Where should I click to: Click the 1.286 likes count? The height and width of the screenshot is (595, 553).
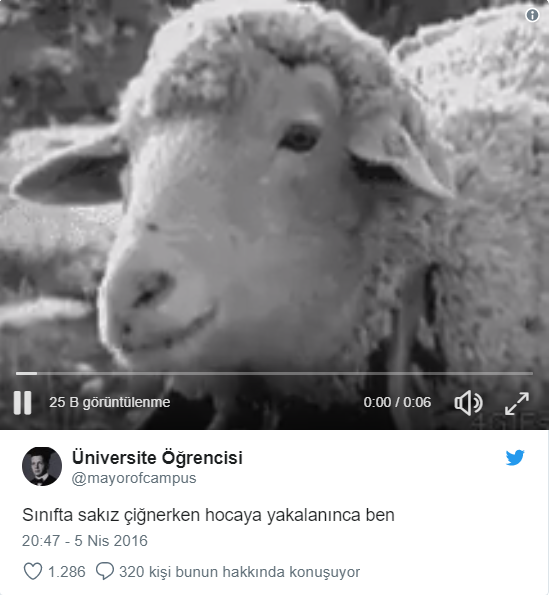click(x=67, y=572)
